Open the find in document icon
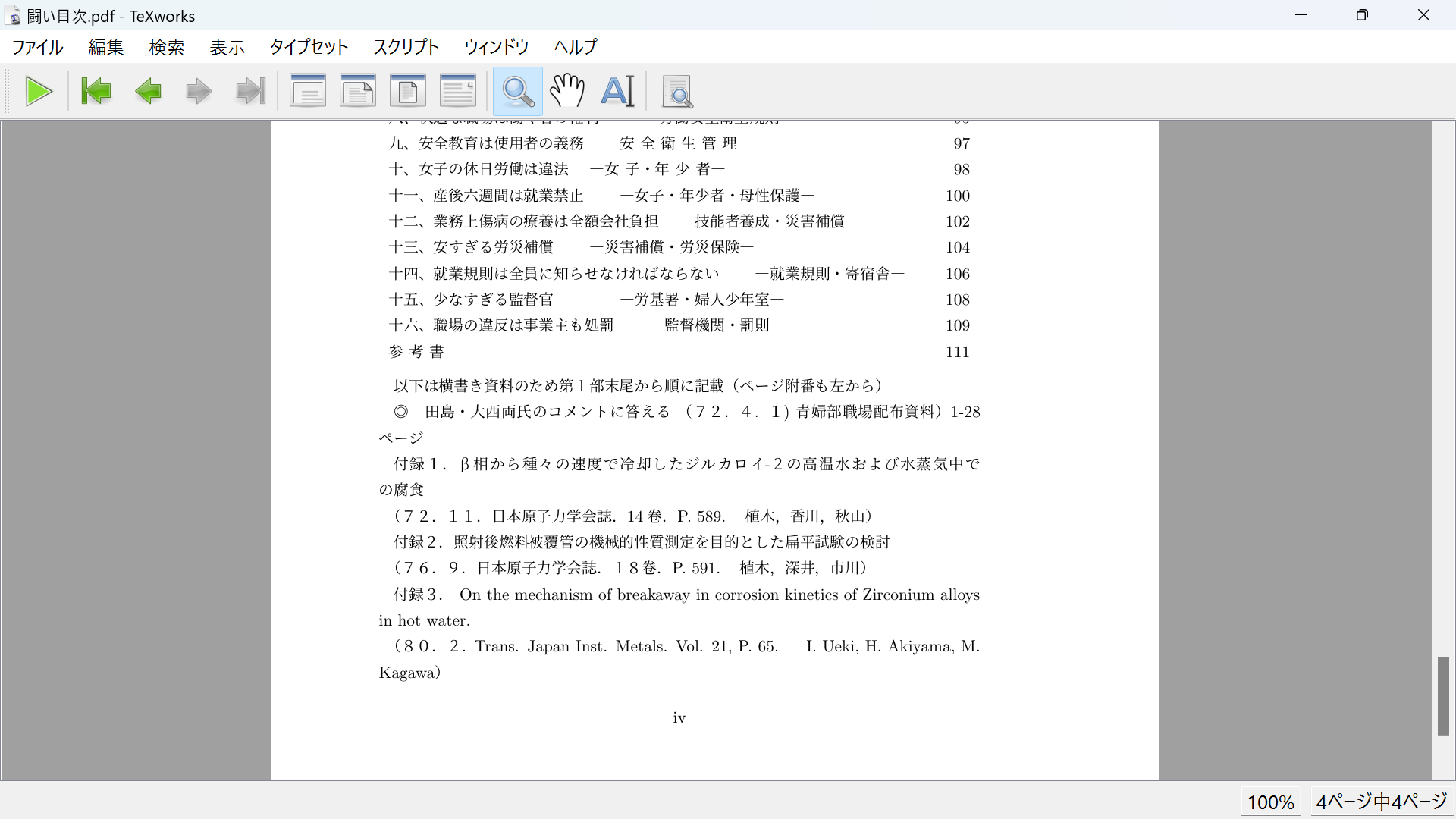 [677, 92]
